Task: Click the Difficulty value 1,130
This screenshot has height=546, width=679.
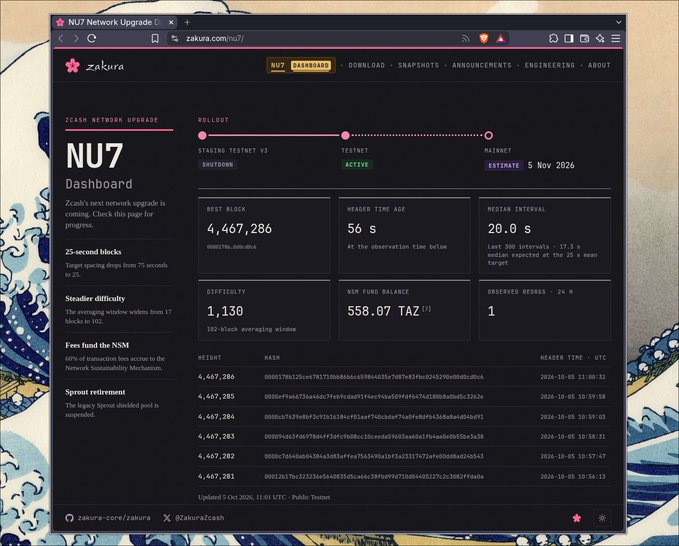Action: click(225, 311)
